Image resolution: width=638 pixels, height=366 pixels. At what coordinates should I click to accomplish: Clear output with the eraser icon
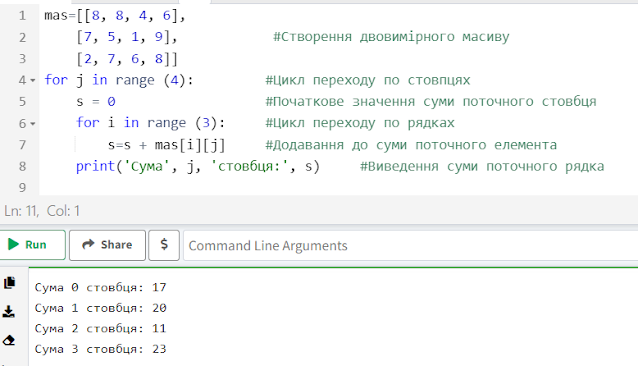coord(9,340)
